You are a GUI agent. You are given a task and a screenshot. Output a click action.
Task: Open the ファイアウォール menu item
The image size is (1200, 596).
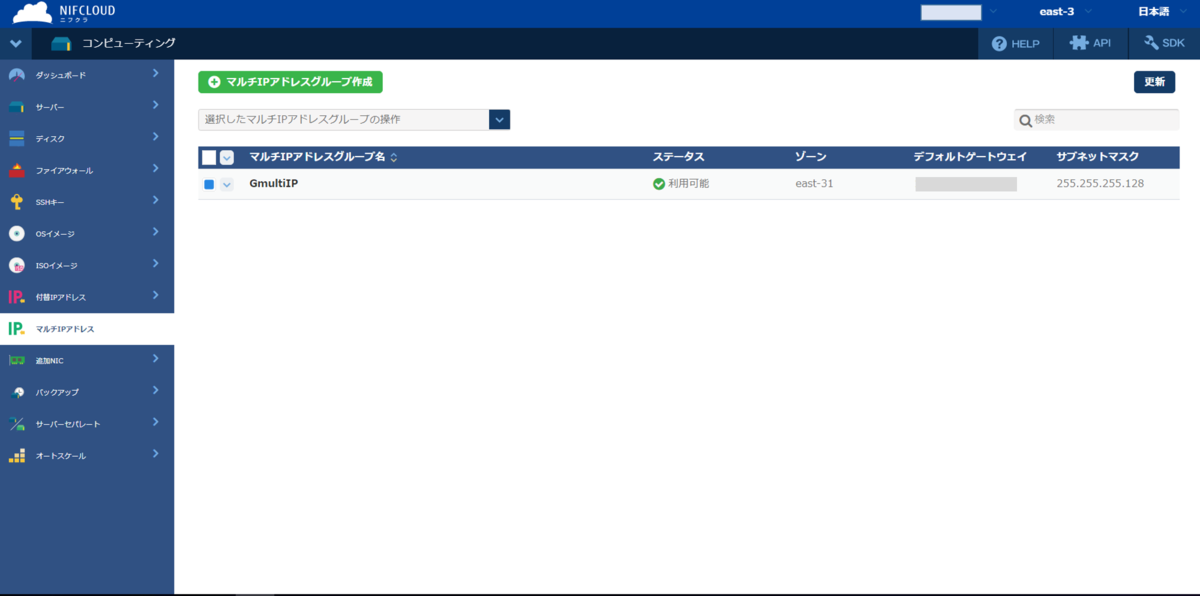[x=87, y=170]
